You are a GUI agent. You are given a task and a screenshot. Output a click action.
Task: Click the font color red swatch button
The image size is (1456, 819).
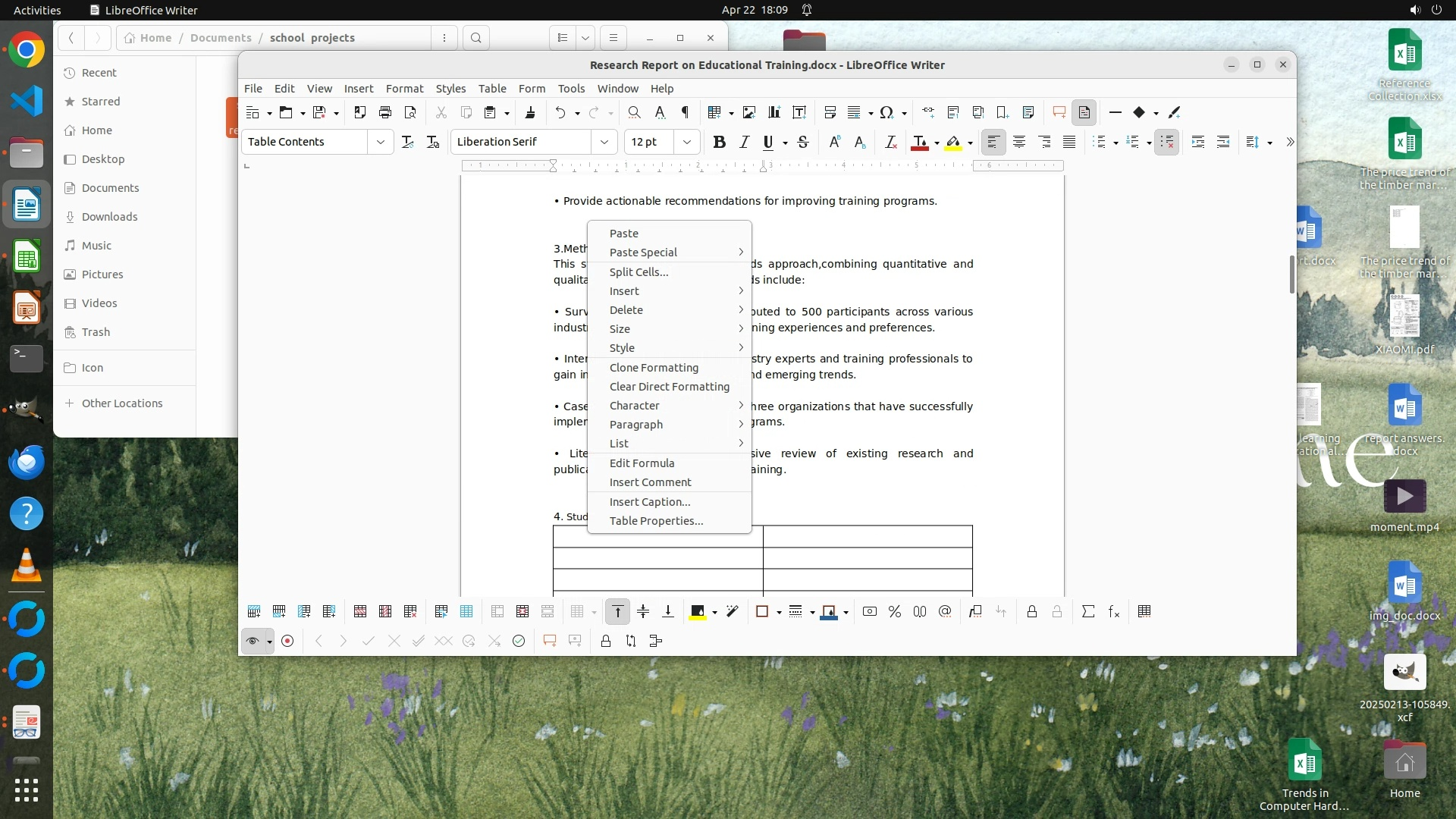pyautogui.click(x=920, y=142)
